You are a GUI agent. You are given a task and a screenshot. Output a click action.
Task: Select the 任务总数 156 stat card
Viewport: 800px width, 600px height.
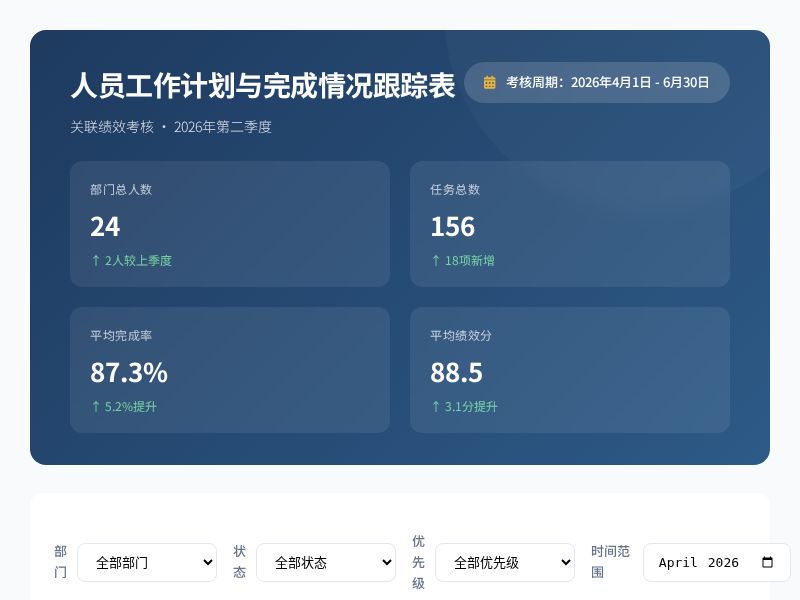570,224
